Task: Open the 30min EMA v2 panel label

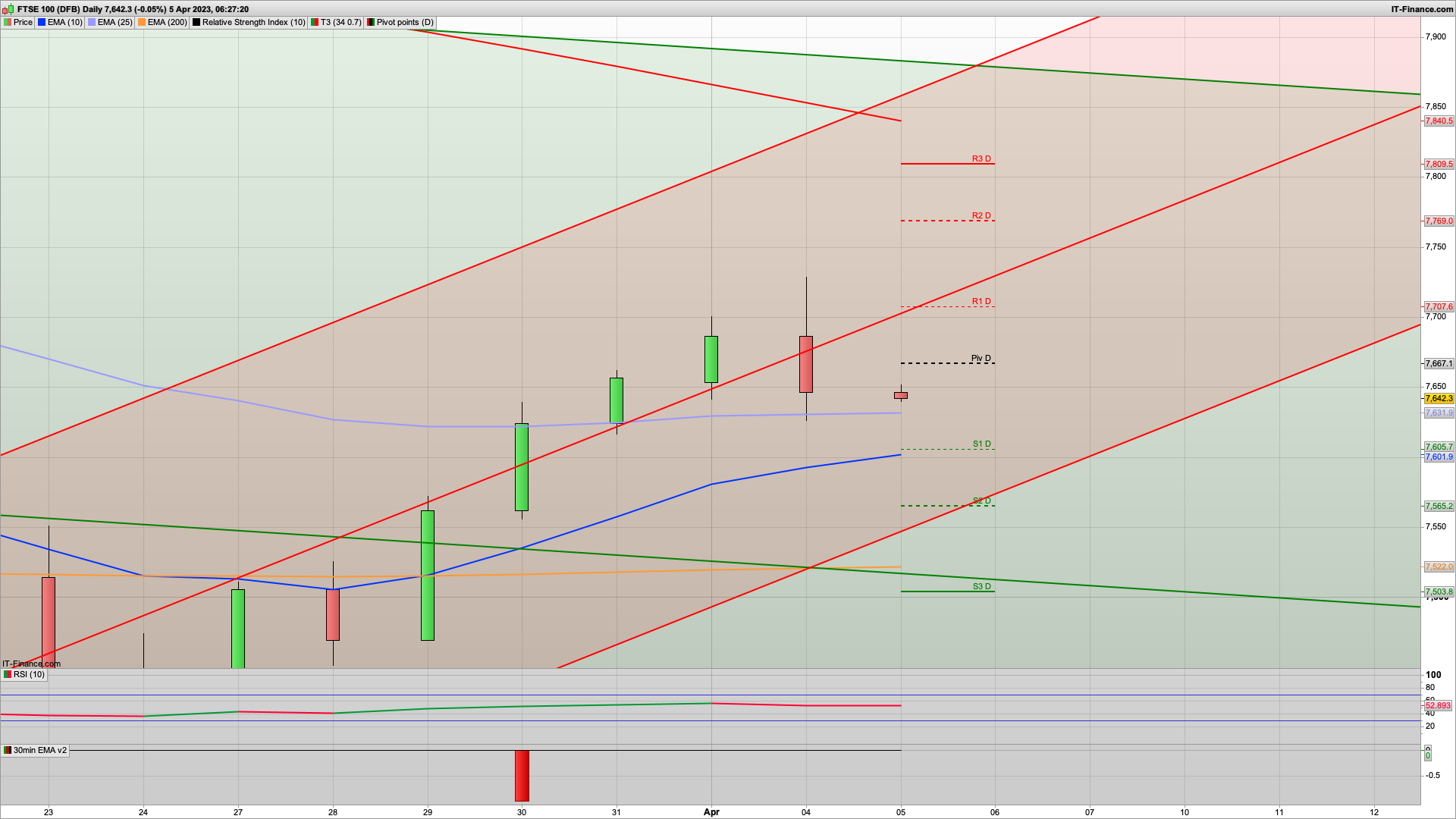Action: pyautogui.click(x=39, y=750)
